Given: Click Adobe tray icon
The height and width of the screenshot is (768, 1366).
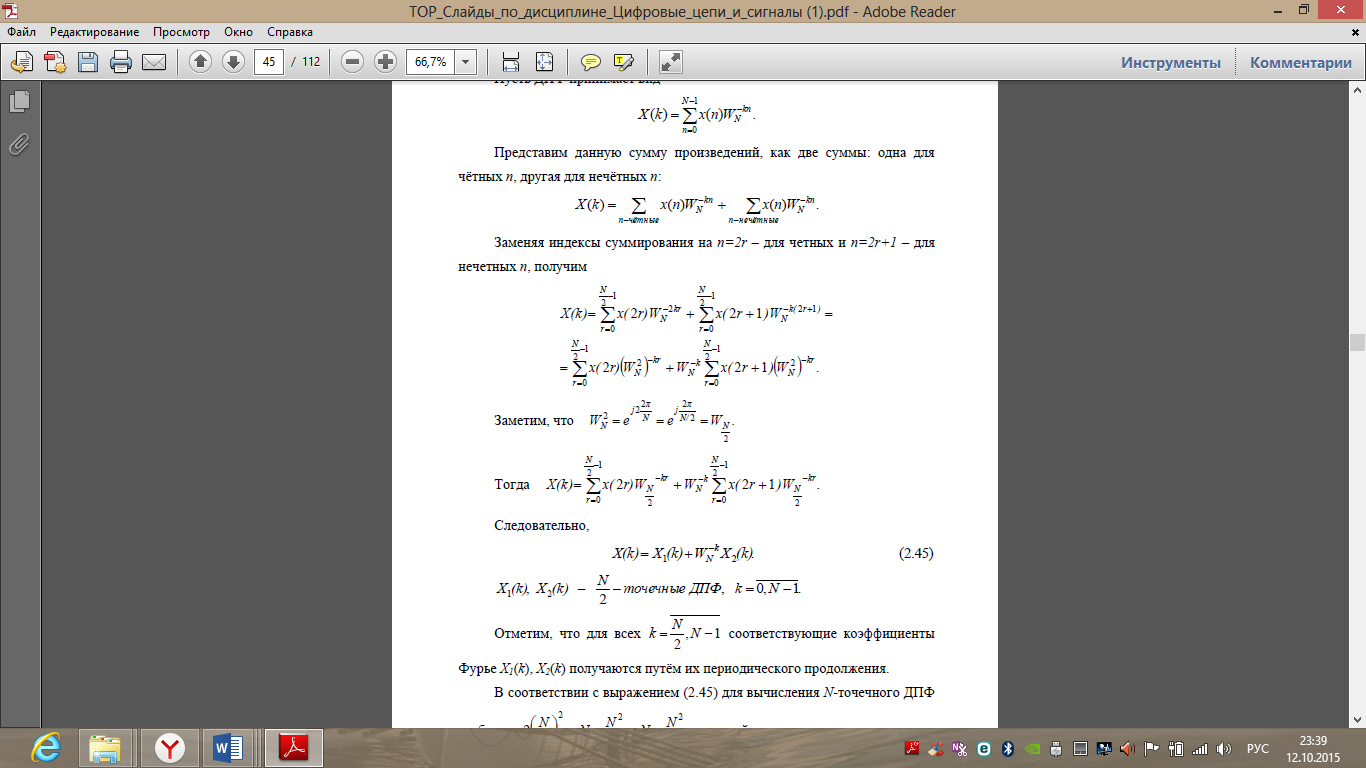Looking at the screenshot, I should [x=912, y=748].
